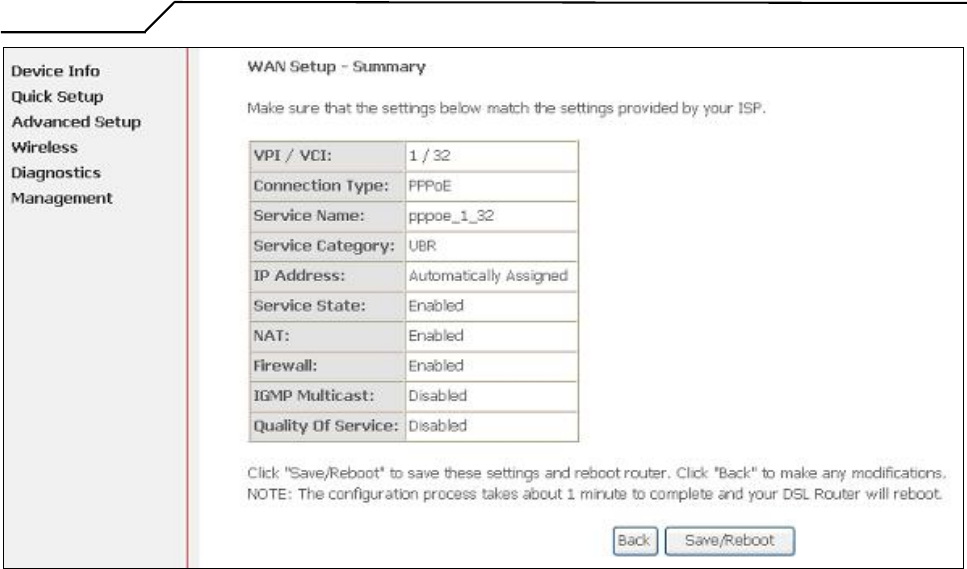Image resolution: width=967 pixels, height=569 pixels.
Task: Click the 'Connection Type:' label cell
Action: tap(327, 186)
